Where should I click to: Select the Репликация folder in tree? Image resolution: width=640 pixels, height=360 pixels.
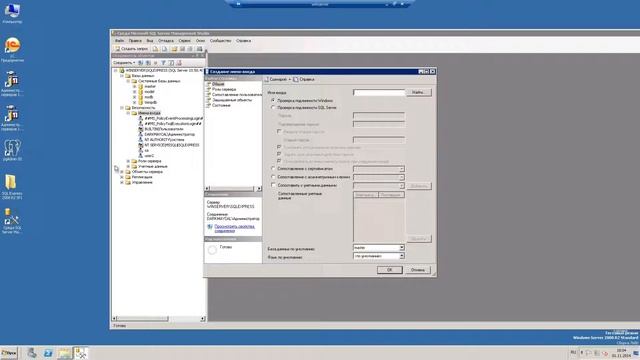[x=142, y=177]
